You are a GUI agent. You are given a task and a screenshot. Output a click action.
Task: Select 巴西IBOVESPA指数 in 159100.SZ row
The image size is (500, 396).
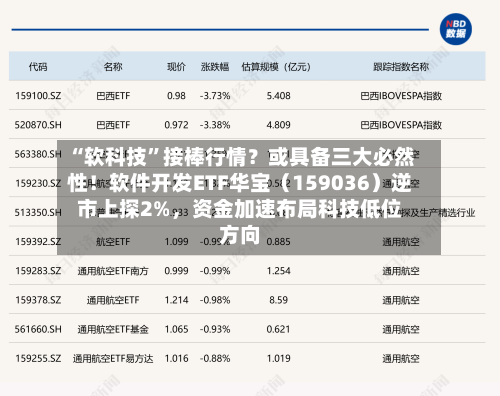pos(401,96)
